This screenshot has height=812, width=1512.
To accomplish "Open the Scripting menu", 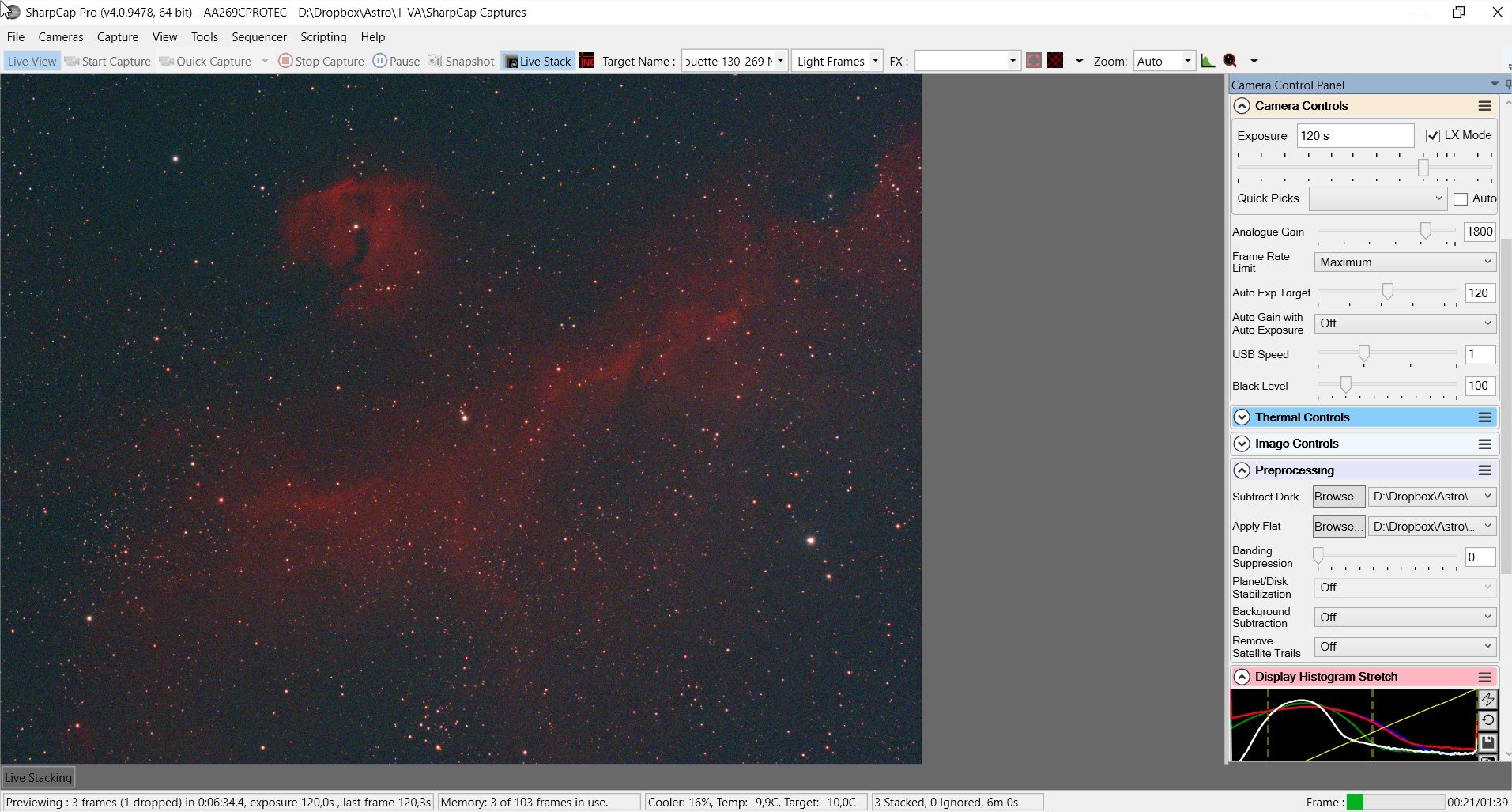I will (x=323, y=37).
